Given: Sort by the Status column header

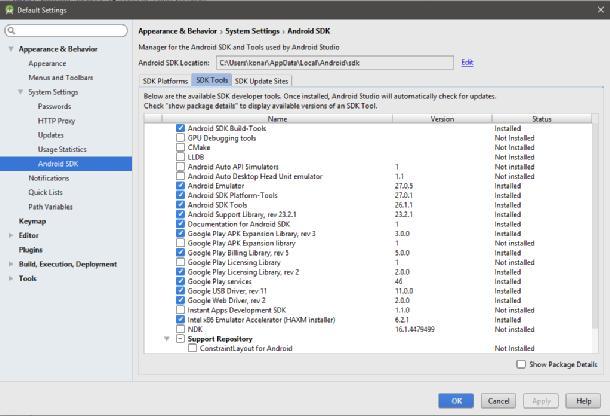Looking at the screenshot, I should 542,119.
